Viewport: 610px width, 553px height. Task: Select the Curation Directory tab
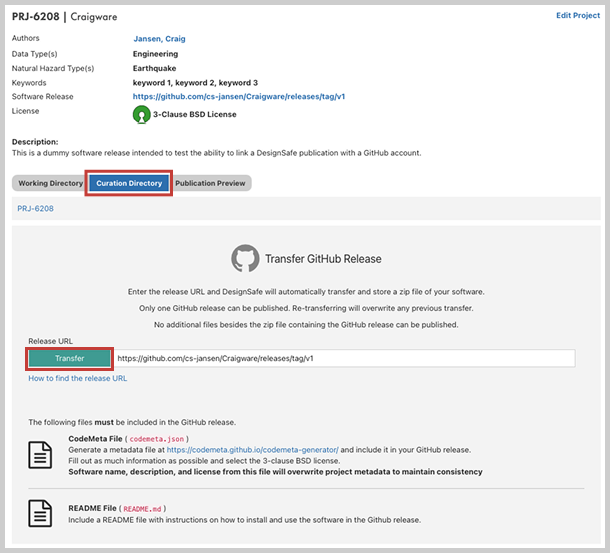[x=129, y=184]
